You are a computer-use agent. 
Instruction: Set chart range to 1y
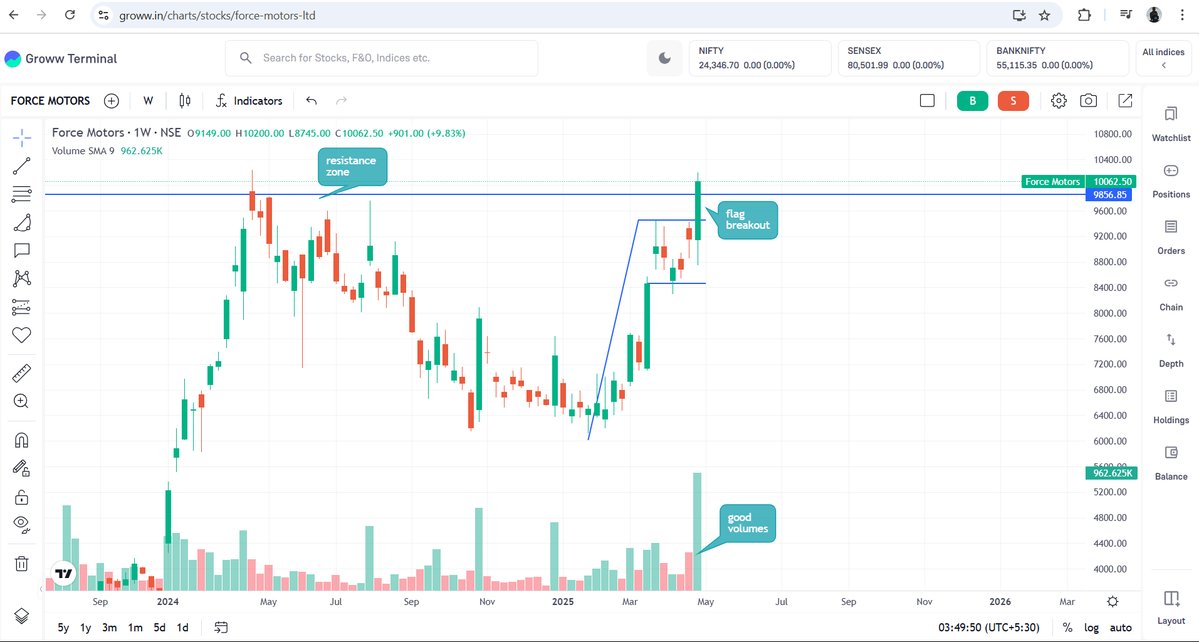coord(86,627)
